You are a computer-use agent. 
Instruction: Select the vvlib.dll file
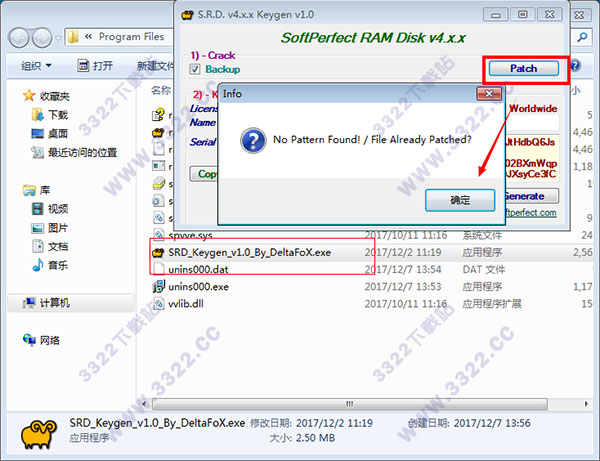point(186,304)
